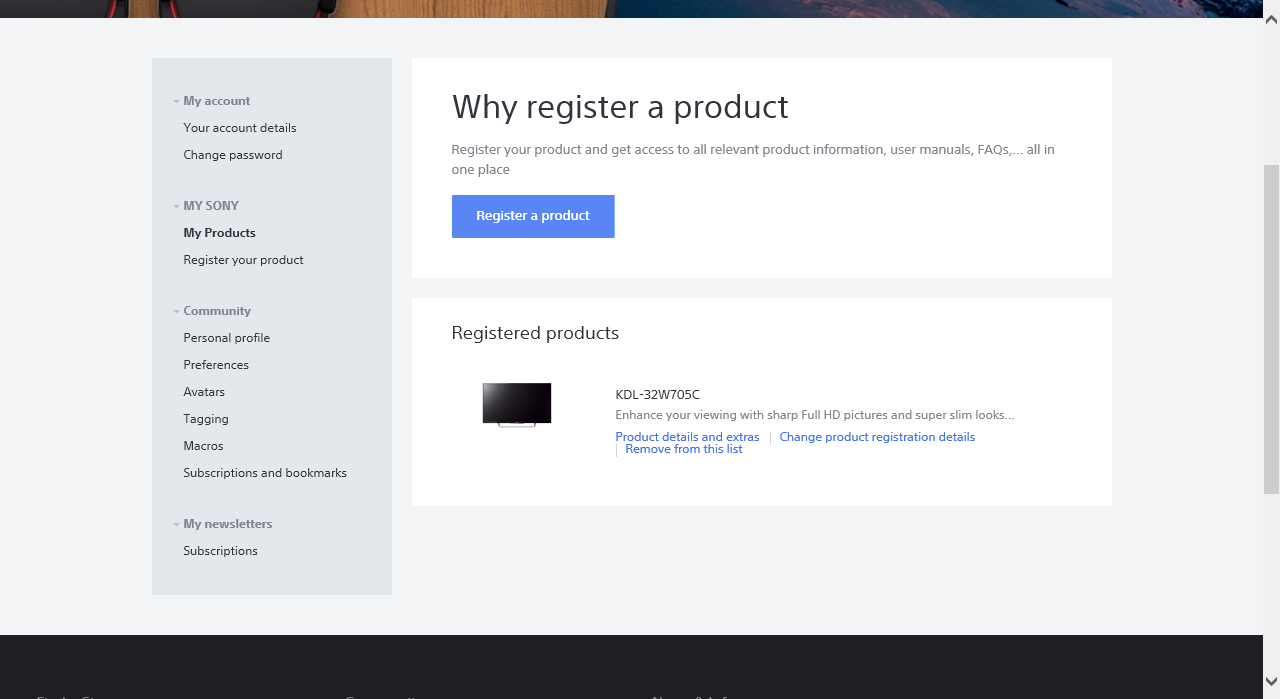Open Your account details
The image size is (1280, 699).
click(x=240, y=128)
